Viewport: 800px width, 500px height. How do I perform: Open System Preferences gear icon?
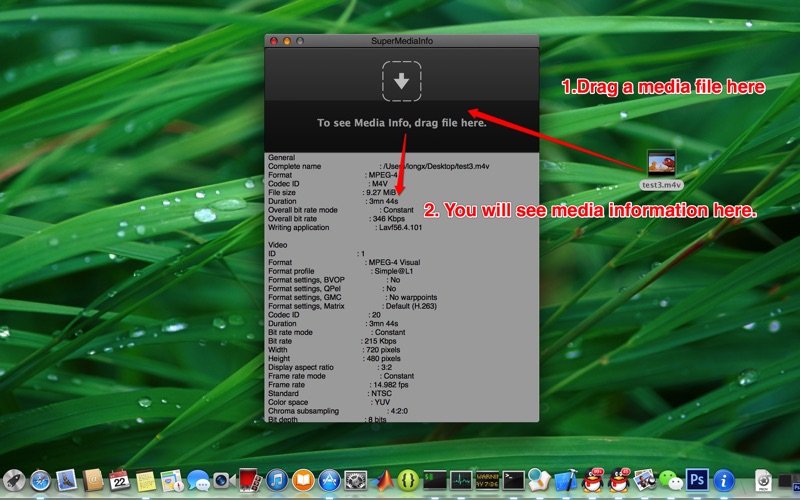coord(356,481)
